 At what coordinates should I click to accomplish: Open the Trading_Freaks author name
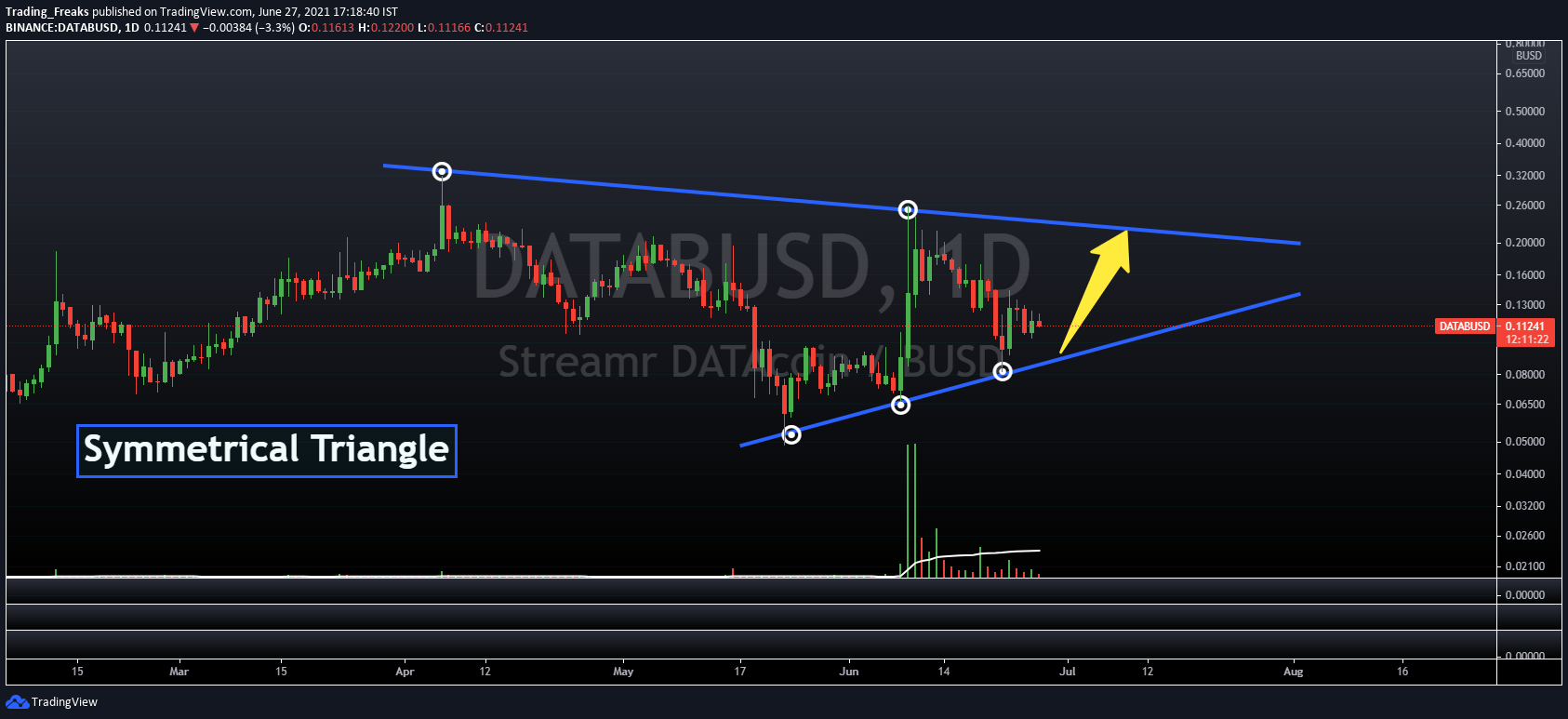pos(47,12)
